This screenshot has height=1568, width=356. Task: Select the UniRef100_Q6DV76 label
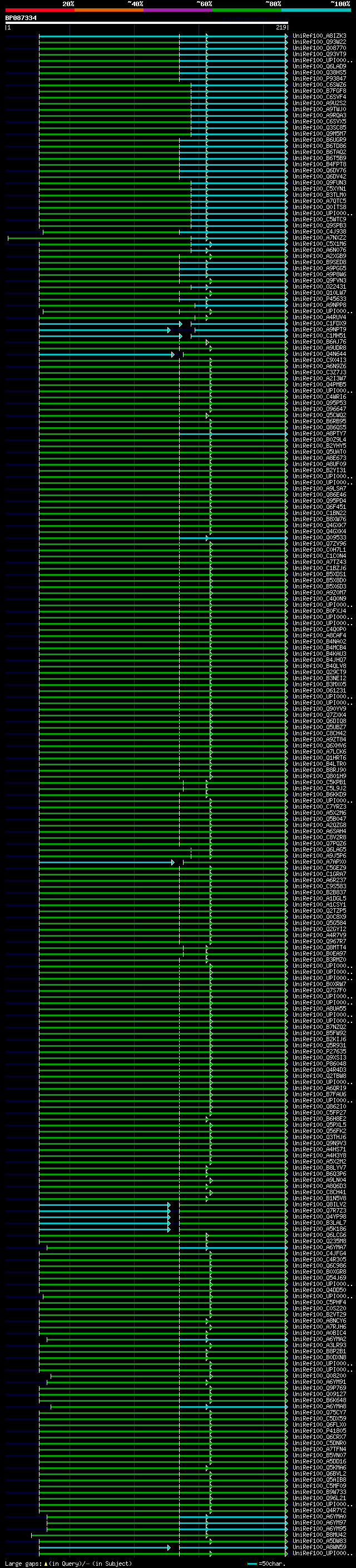pyautogui.click(x=319, y=170)
